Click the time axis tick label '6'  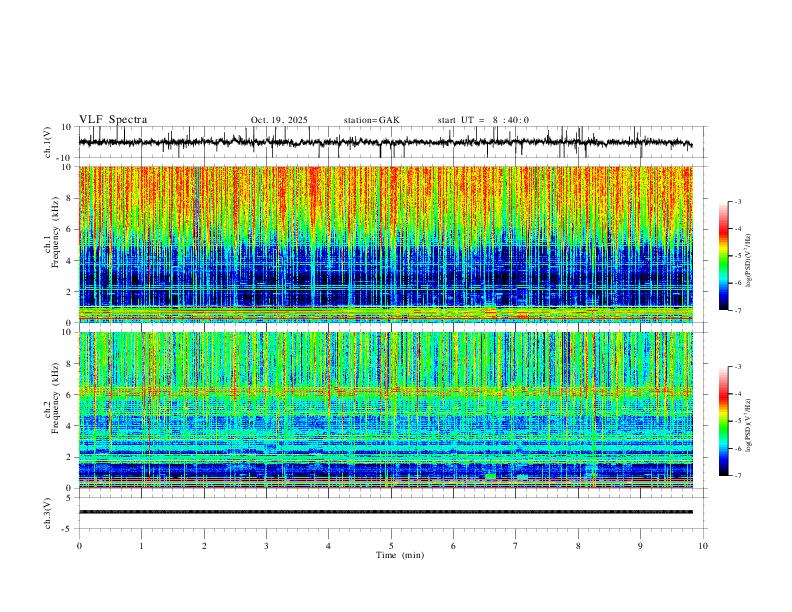pos(453,546)
